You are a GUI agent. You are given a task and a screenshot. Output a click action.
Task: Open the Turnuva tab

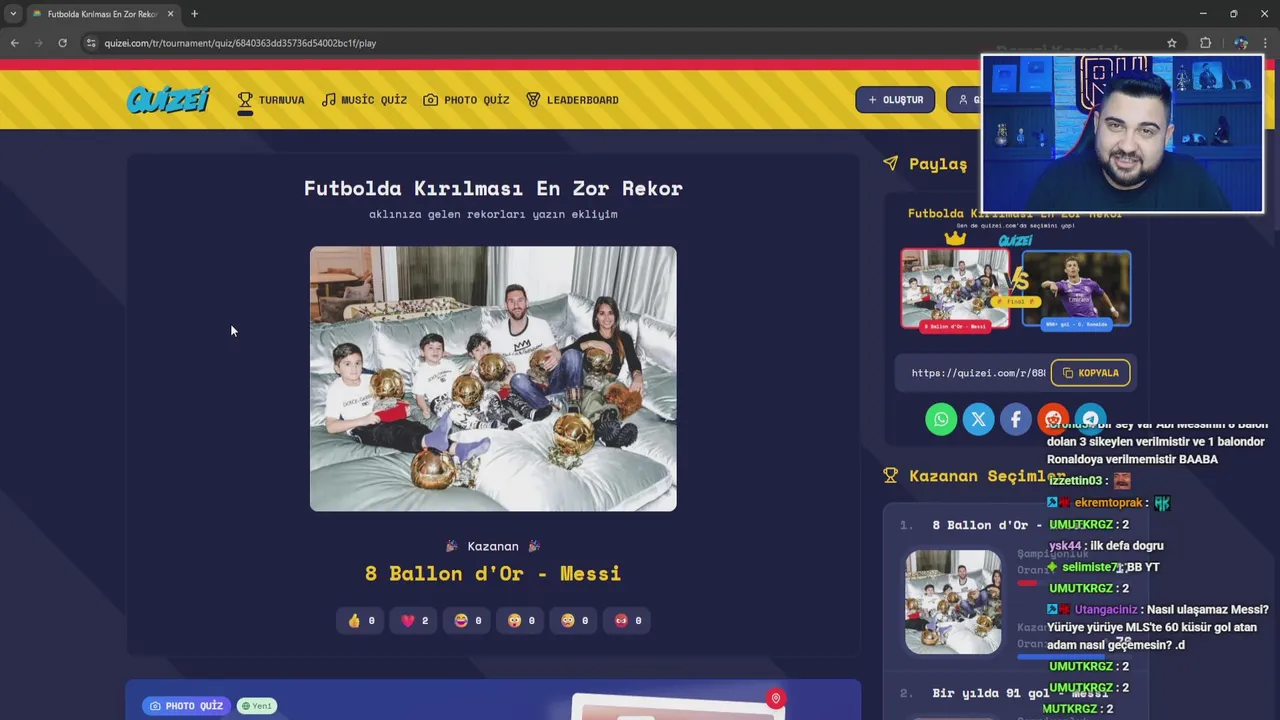coord(271,100)
